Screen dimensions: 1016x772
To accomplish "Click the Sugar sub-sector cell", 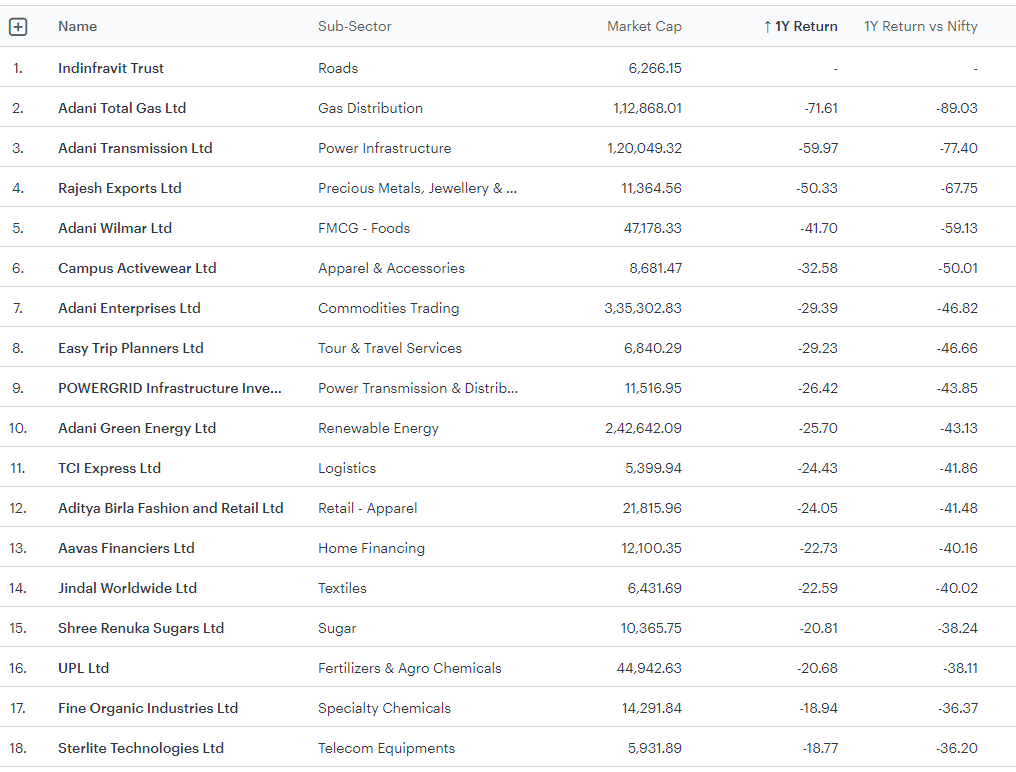I will coord(337,629).
